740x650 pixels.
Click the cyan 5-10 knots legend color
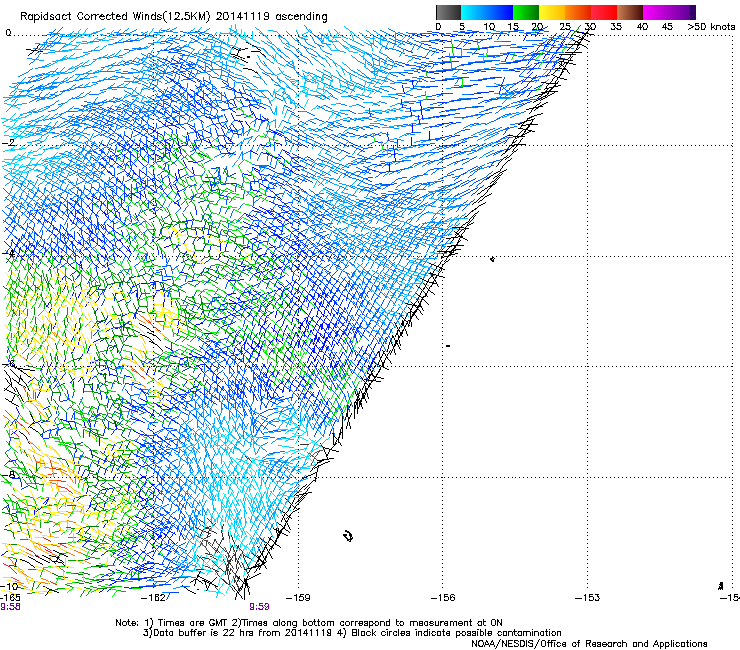474,12
